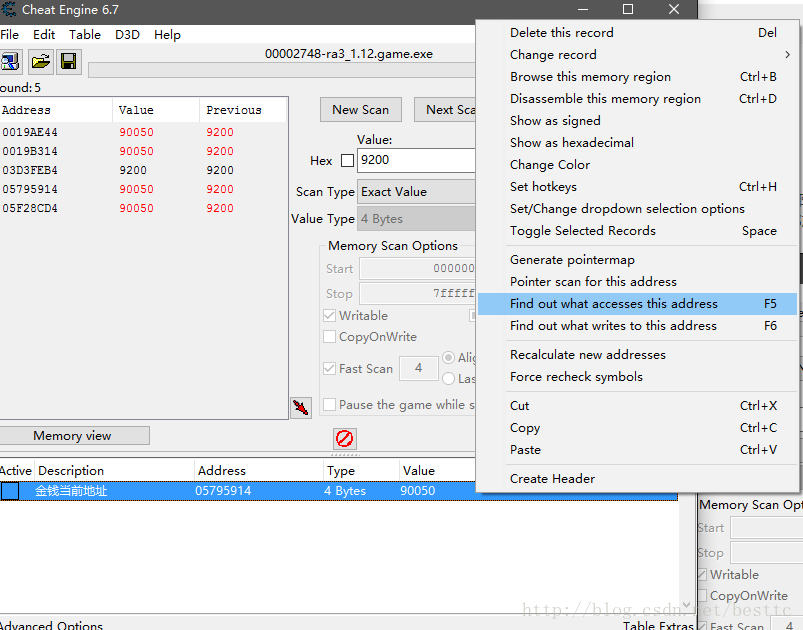Choose Show as signed

[637, 121]
